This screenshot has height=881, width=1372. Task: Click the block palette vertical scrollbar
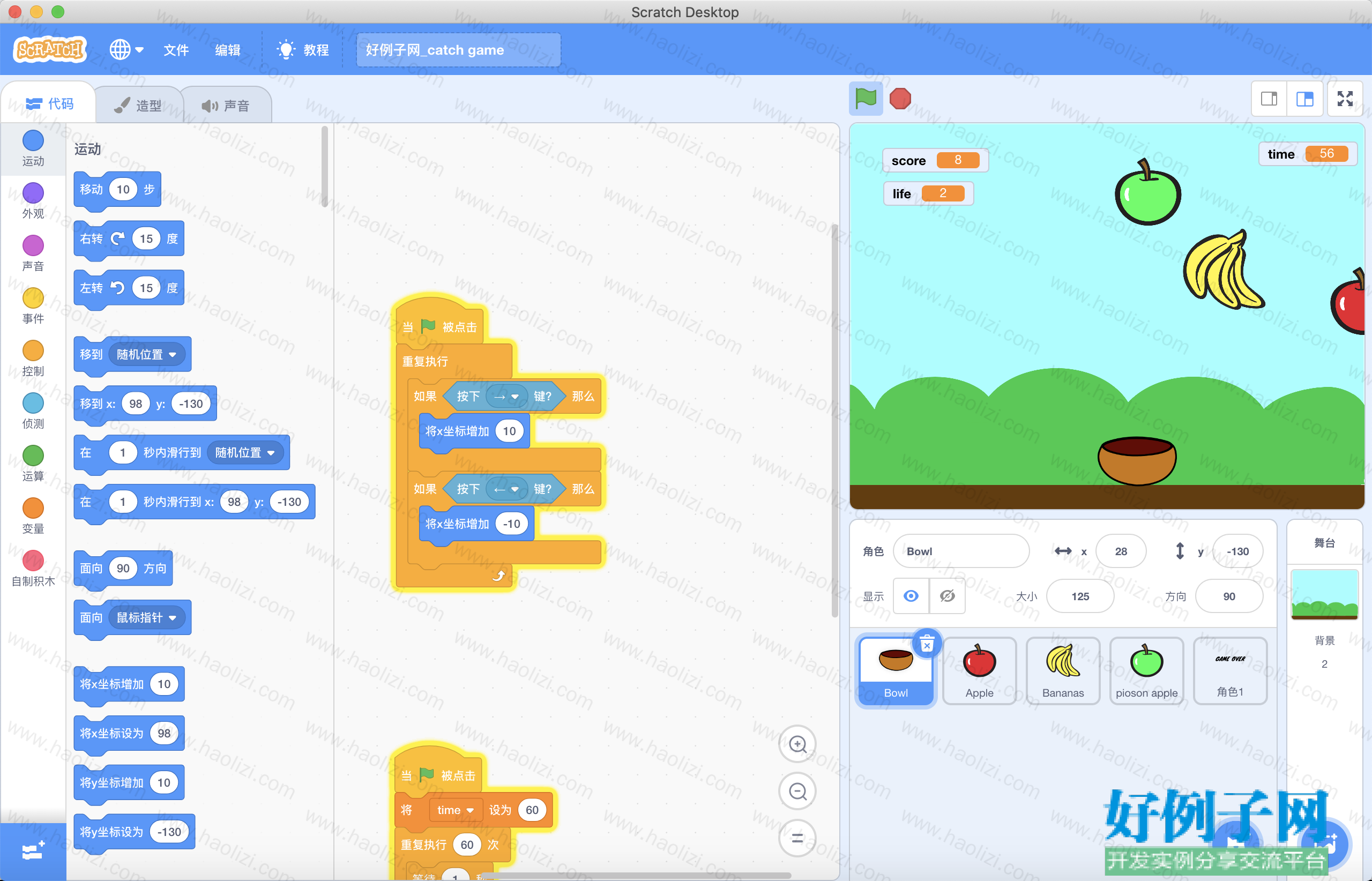(x=324, y=167)
